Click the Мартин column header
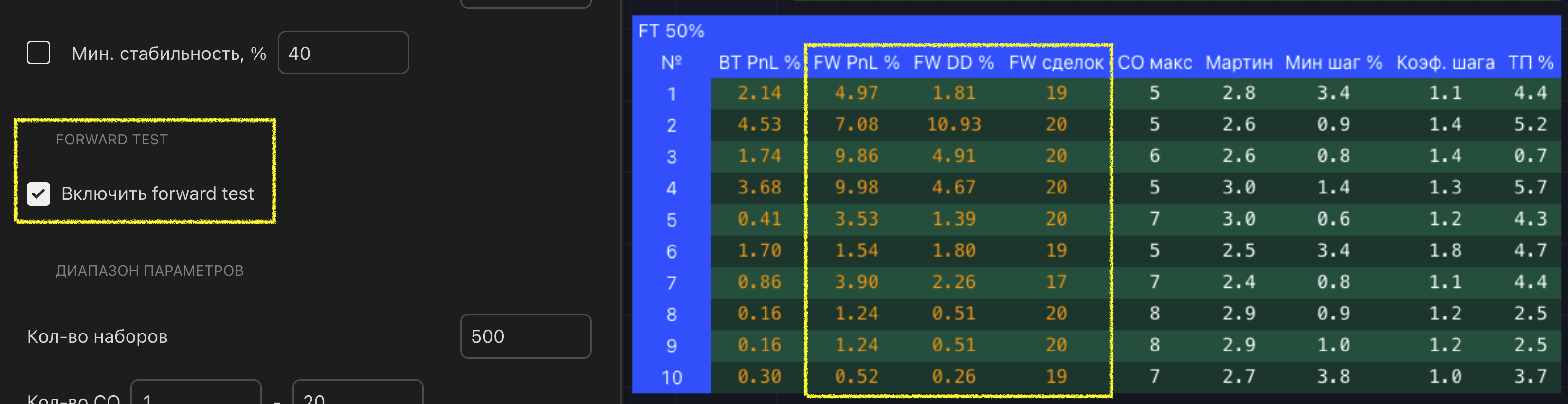The width and height of the screenshot is (1568, 404). point(1239,63)
